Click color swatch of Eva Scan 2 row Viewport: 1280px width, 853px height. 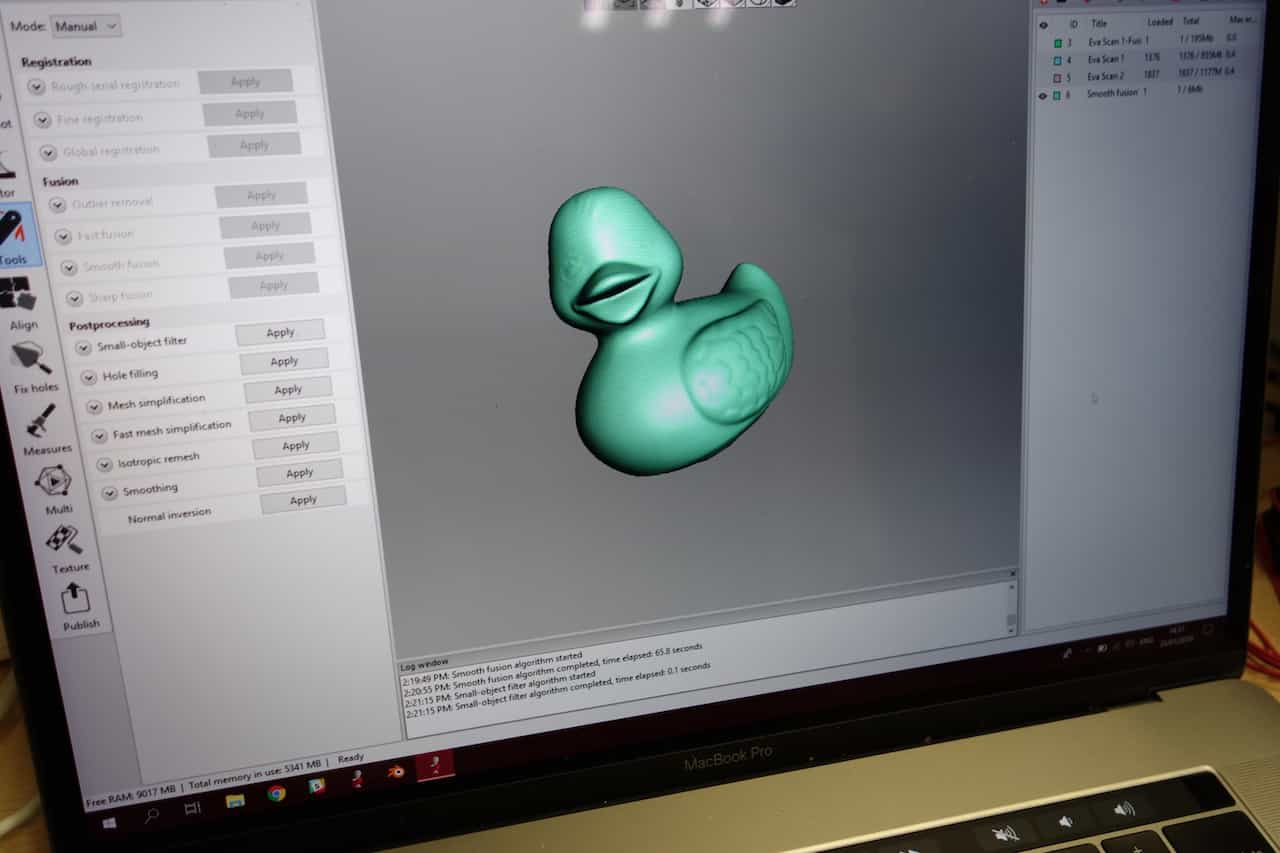tap(1057, 77)
